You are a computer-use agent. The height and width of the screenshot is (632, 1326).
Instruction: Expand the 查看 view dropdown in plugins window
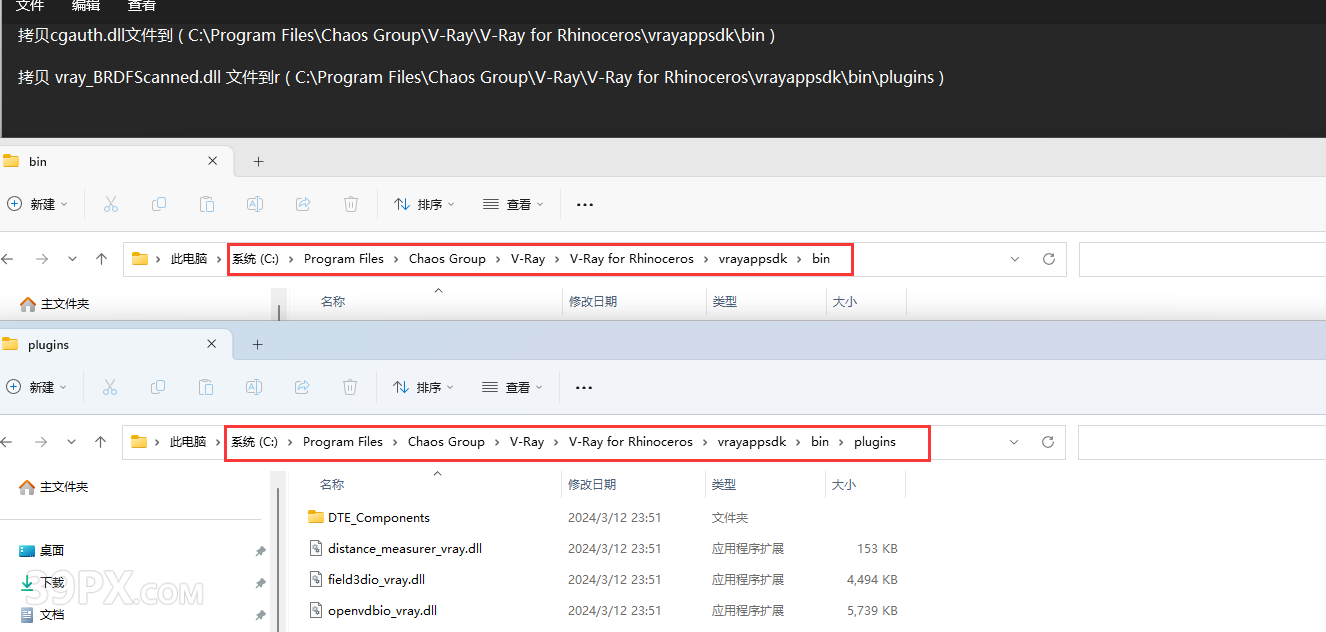click(x=512, y=387)
